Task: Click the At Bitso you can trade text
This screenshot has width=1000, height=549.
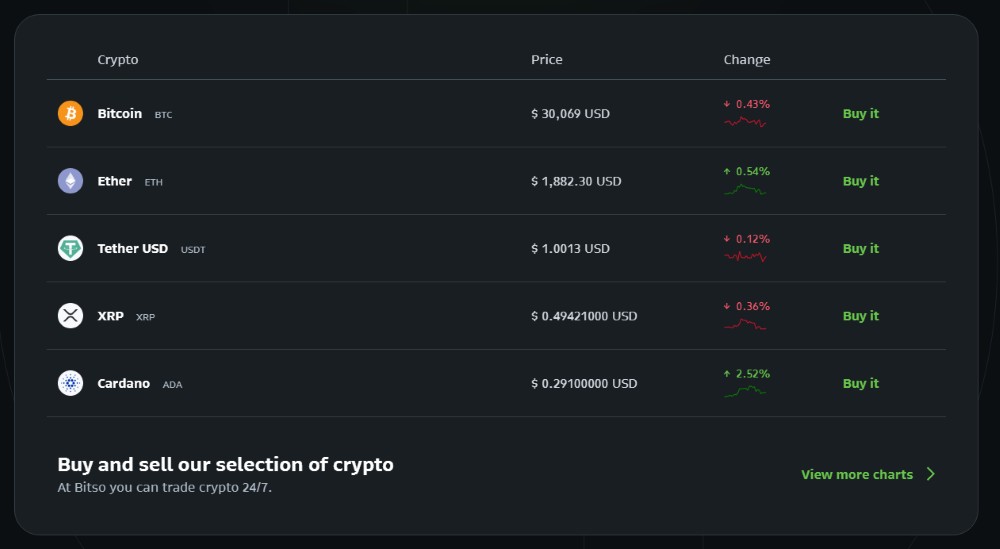Action: click(165, 488)
